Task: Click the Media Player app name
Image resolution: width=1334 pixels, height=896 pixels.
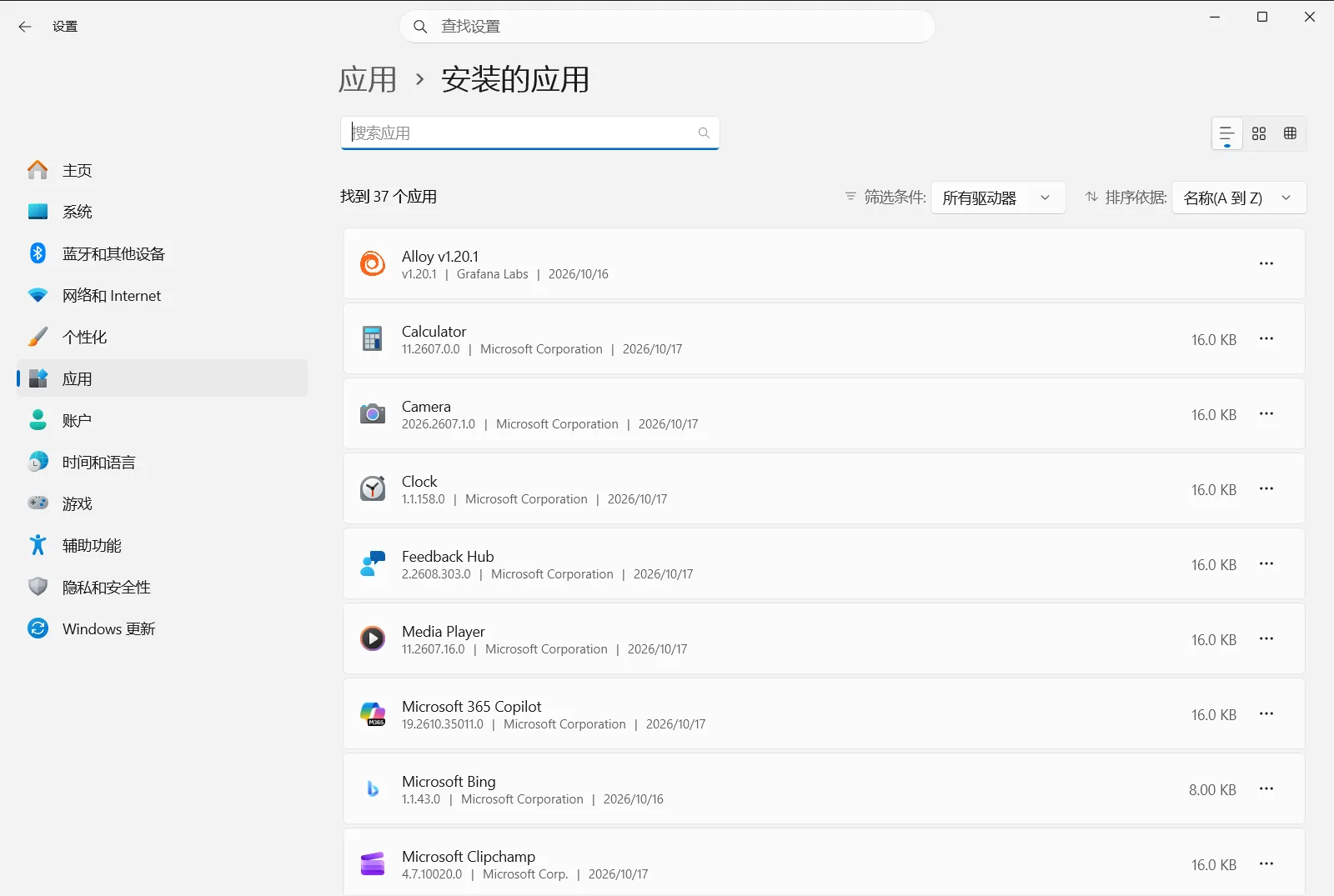Action: pos(443,632)
